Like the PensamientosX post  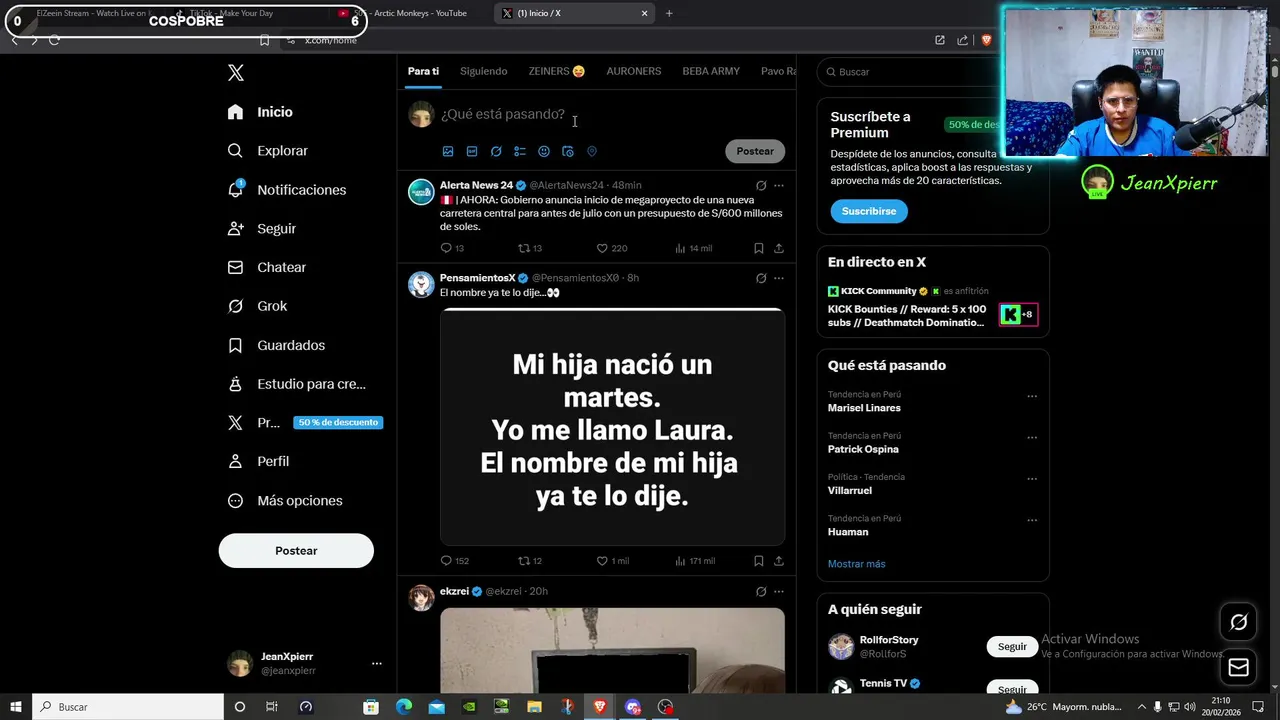(x=613, y=561)
